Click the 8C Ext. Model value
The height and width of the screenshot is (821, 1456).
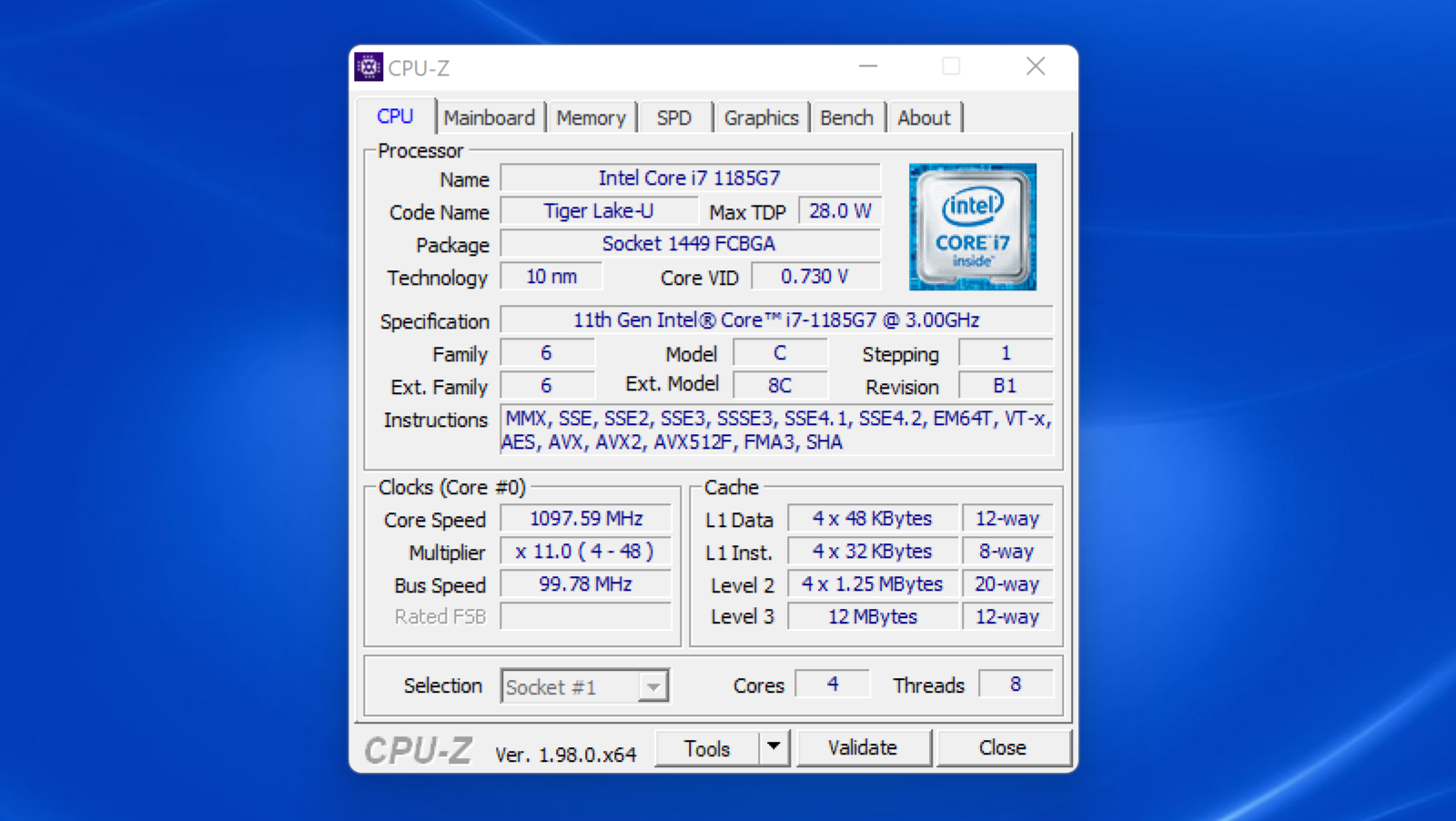click(x=780, y=385)
